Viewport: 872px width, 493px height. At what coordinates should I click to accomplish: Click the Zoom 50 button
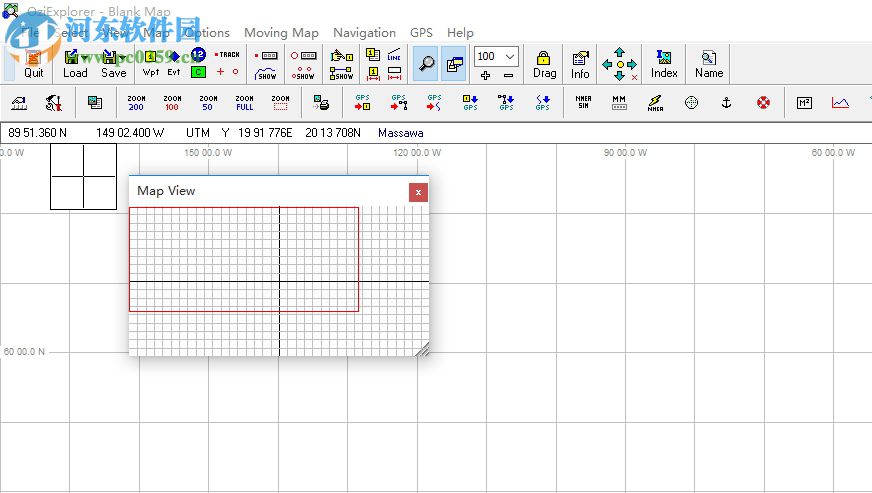click(208, 103)
